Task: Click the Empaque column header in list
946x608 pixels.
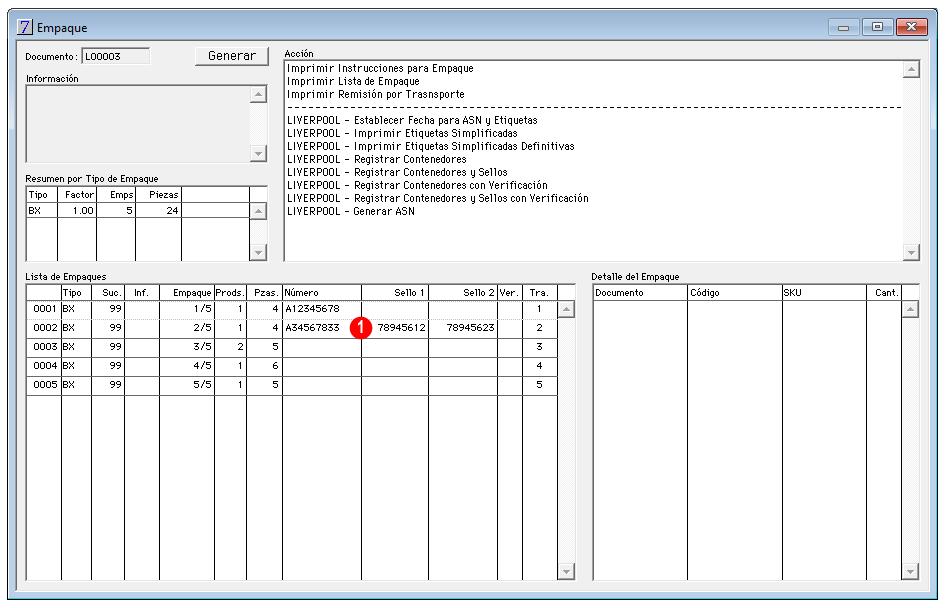Action: (x=187, y=293)
